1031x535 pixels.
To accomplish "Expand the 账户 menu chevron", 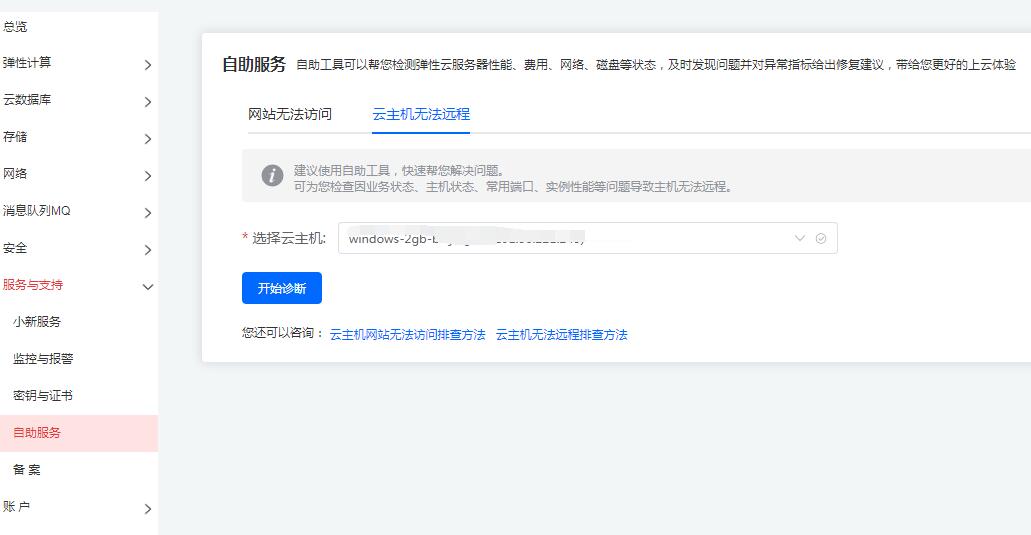I will [x=148, y=509].
